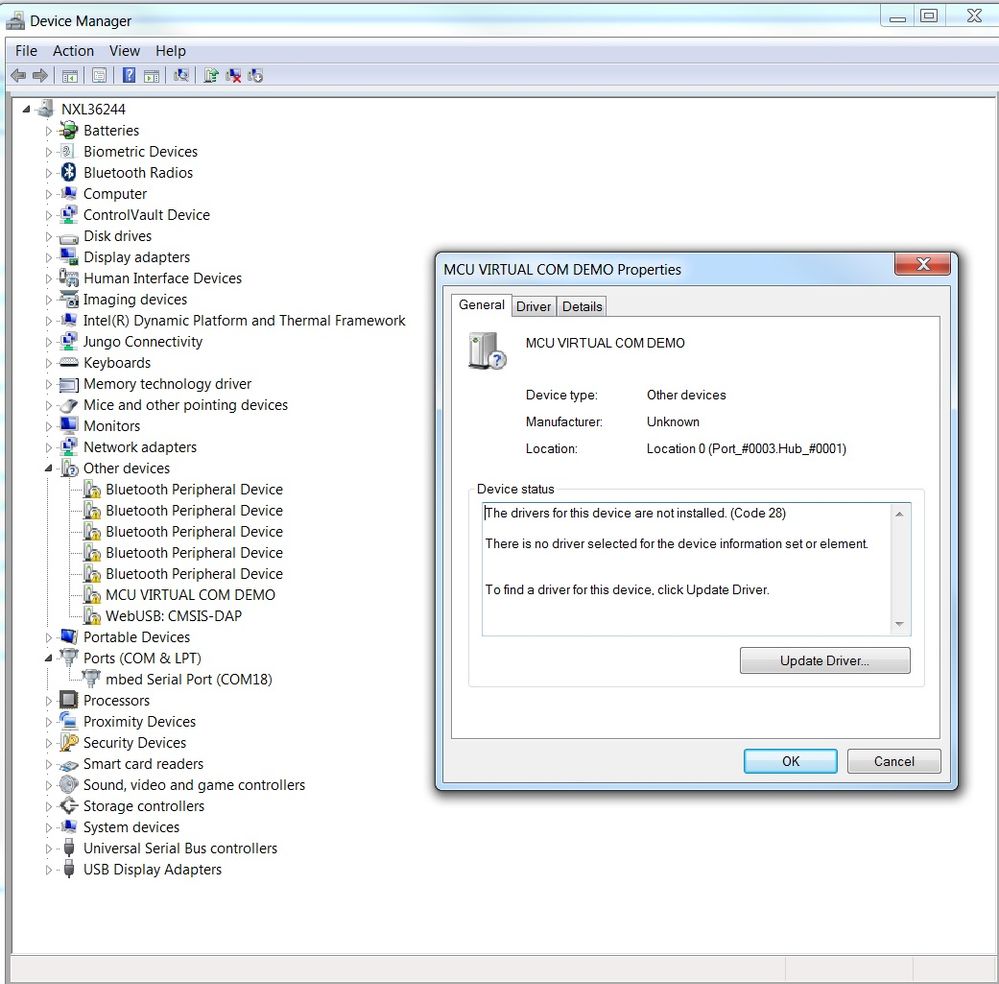
Task: Close the MCU VIRTUAL COM DEMO Properties dialog
Action: pyautogui.click(x=922, y=264)
